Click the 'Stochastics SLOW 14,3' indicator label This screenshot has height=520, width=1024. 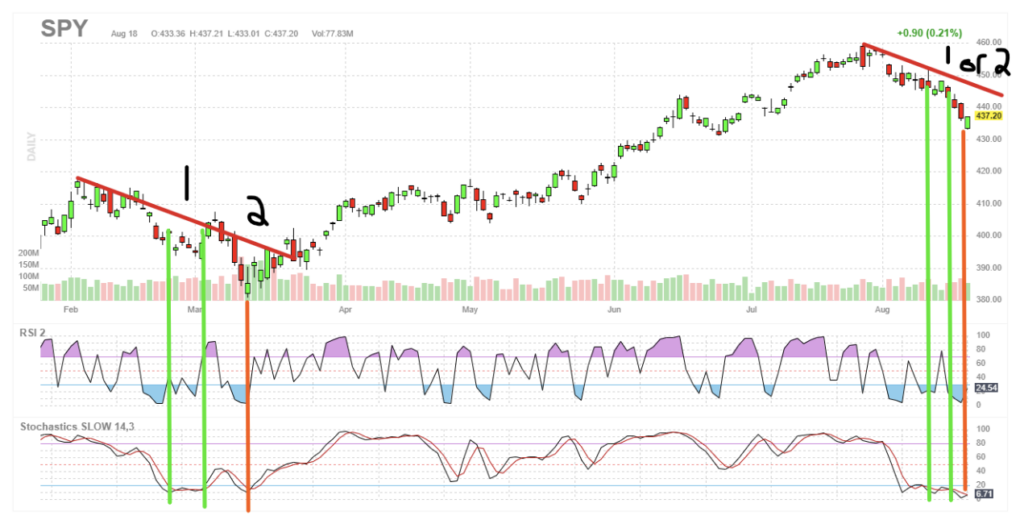click(x=77, y=427)
